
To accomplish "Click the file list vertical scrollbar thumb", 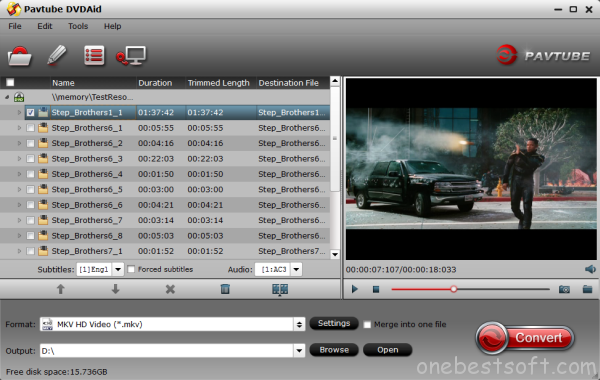I will pos(335,139).
